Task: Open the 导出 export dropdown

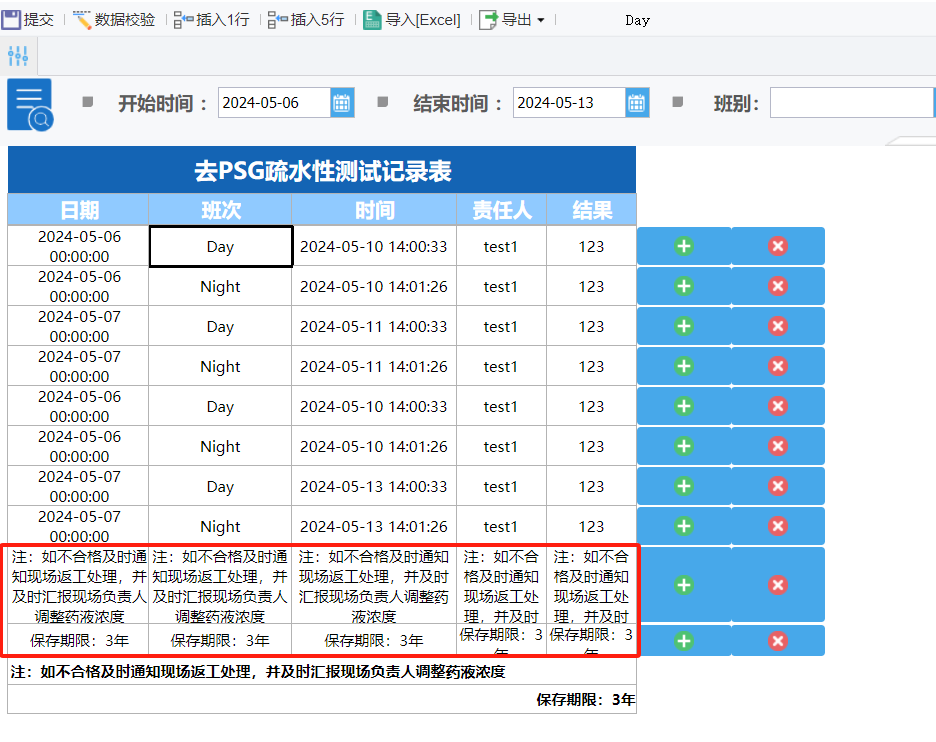Action: click(512, 20)
